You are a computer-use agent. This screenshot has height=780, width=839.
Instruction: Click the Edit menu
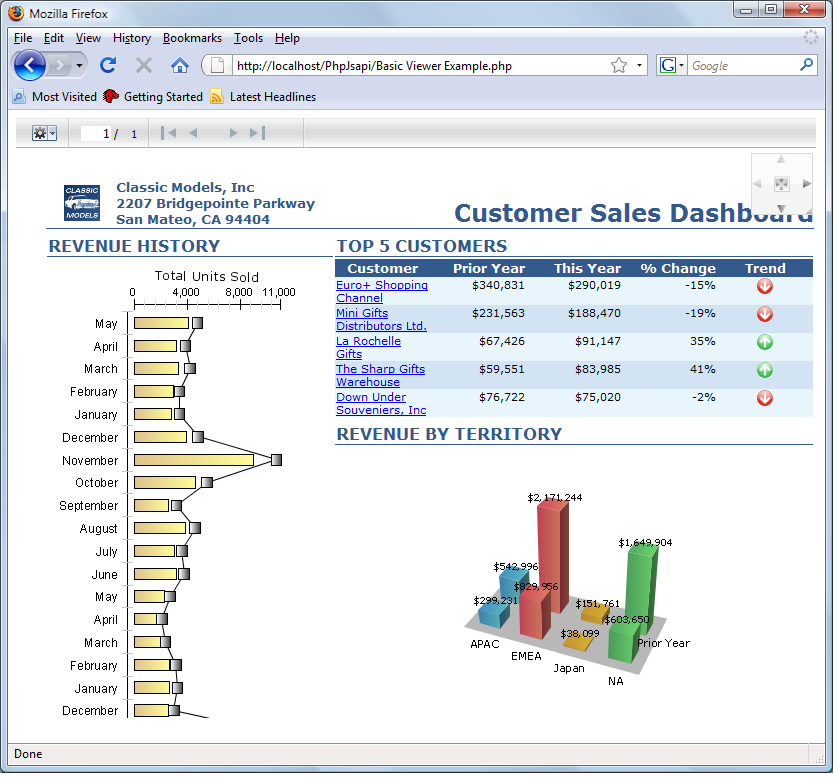pos(54,38)
